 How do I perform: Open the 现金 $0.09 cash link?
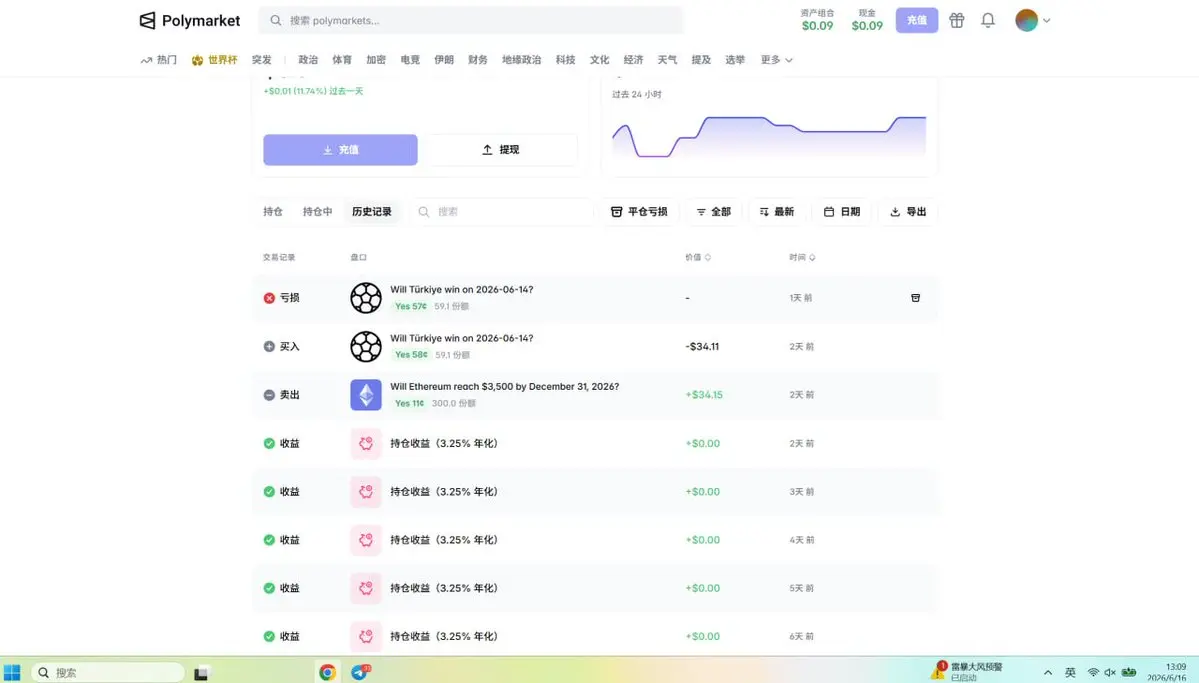tap(867, 21)
